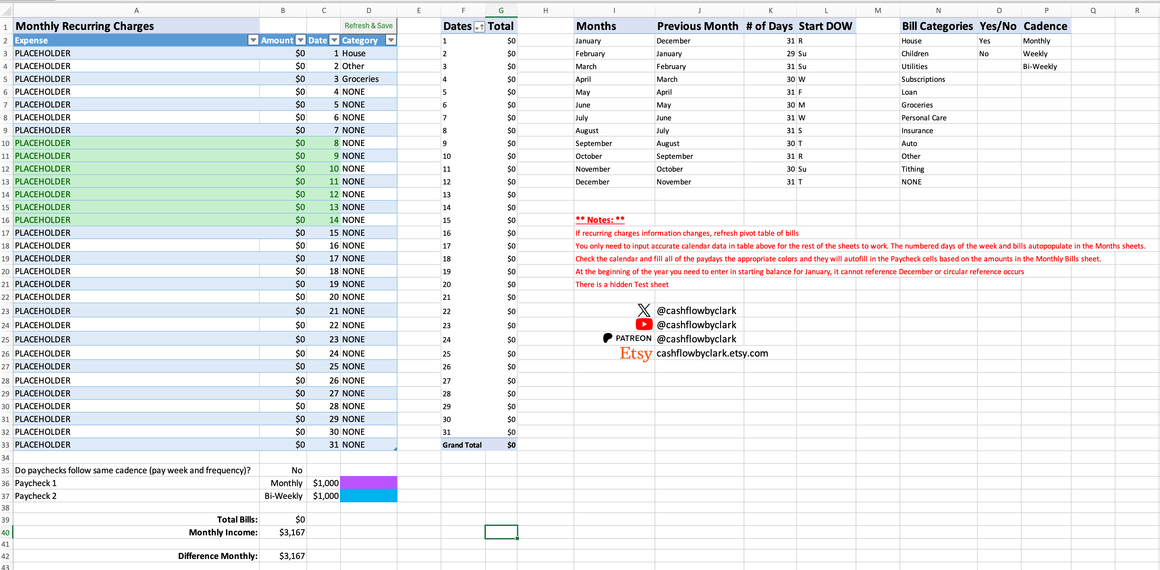The height and width of the screenshot is (570, 1160).
Task: Select the 'Weekly' cell under Cadence header
Action: tap(1045, 54)
